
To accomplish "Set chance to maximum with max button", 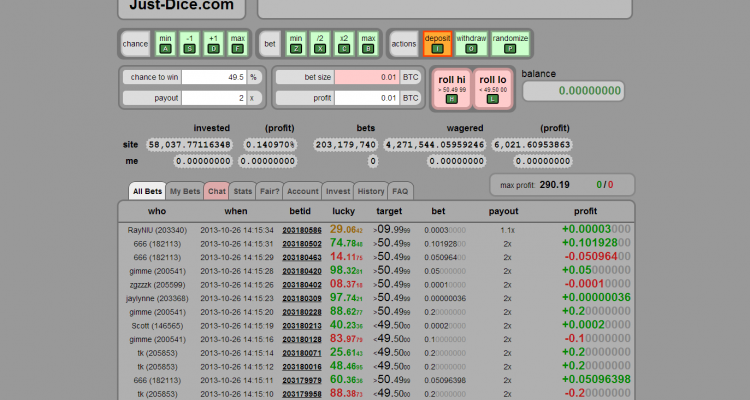I will pos(238,44).
